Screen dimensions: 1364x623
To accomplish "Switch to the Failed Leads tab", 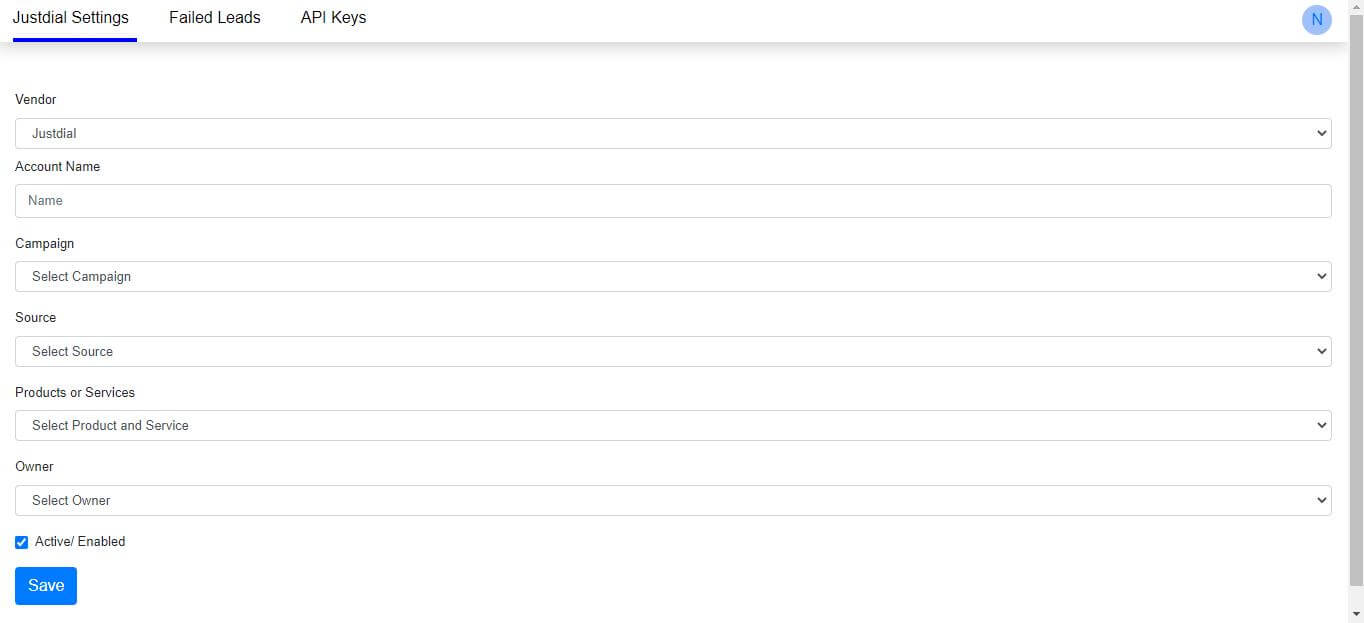I will (214, 17).
